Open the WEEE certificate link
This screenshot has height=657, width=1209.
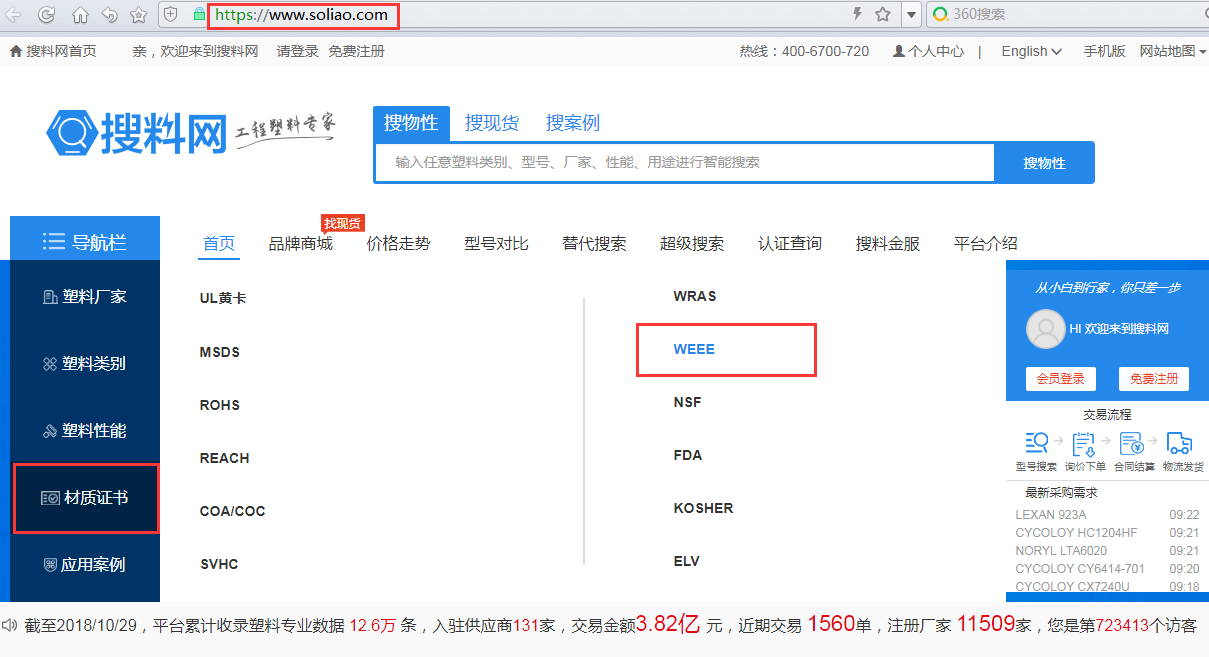(694, 349)
